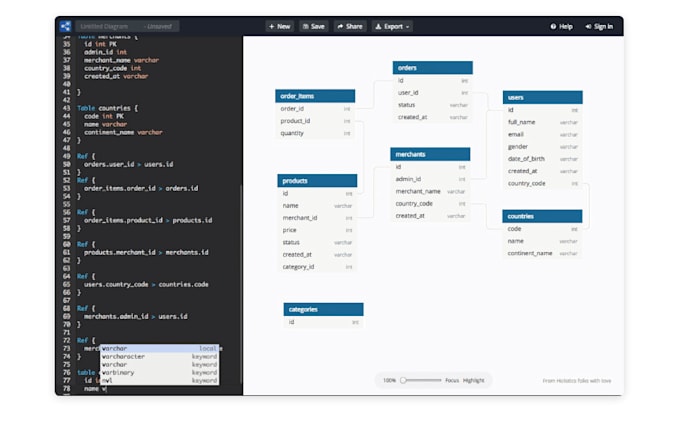Image resolution: width=680 pixels, height=422 pixels.
Task: Click quantity field in order_items table
Action: click(x=315, y=133)
